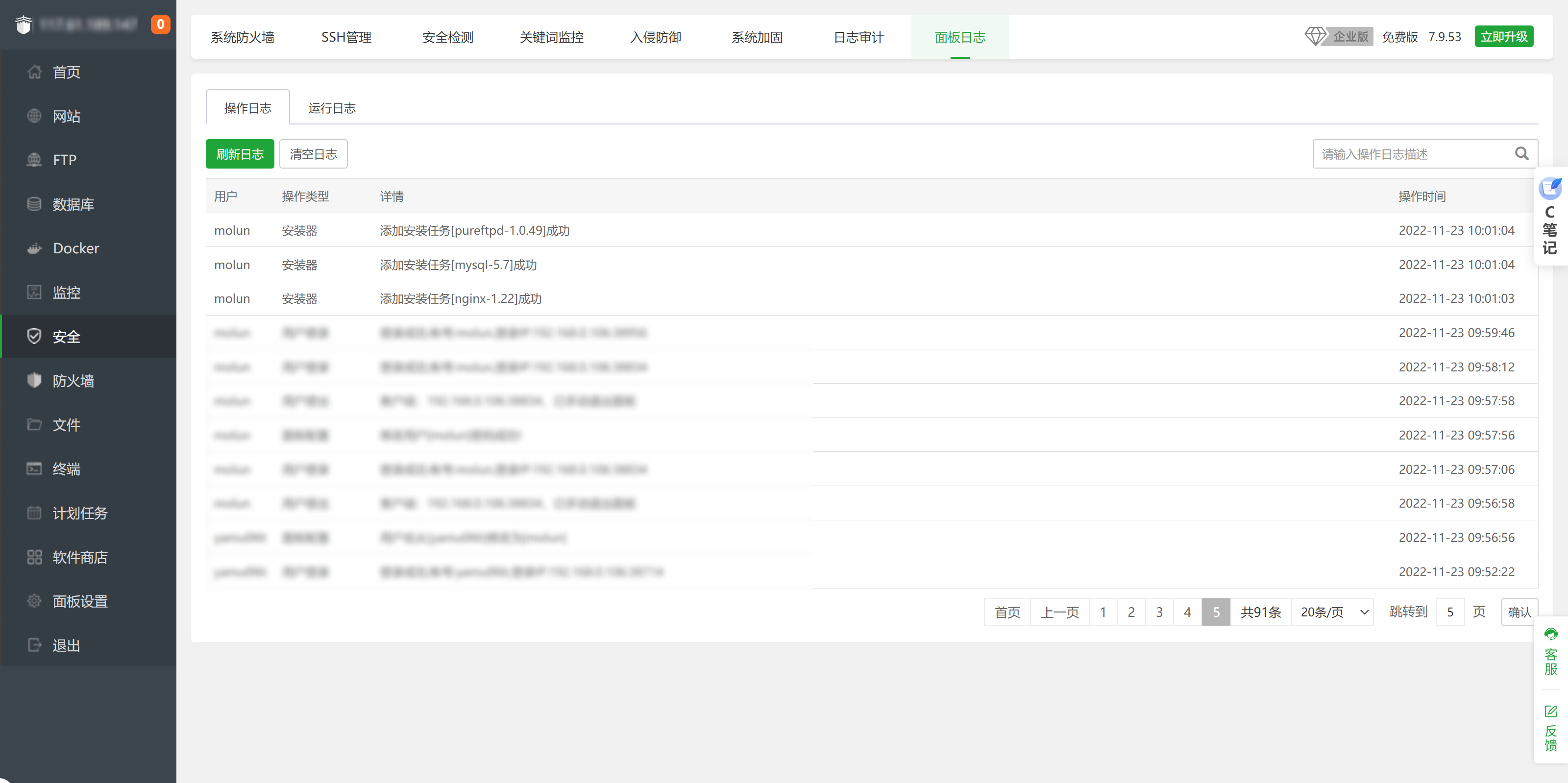This screenshot has width=1568, height=783.
Task: Go to 首页 first page in pagination
Action: tap(1007, 612)
